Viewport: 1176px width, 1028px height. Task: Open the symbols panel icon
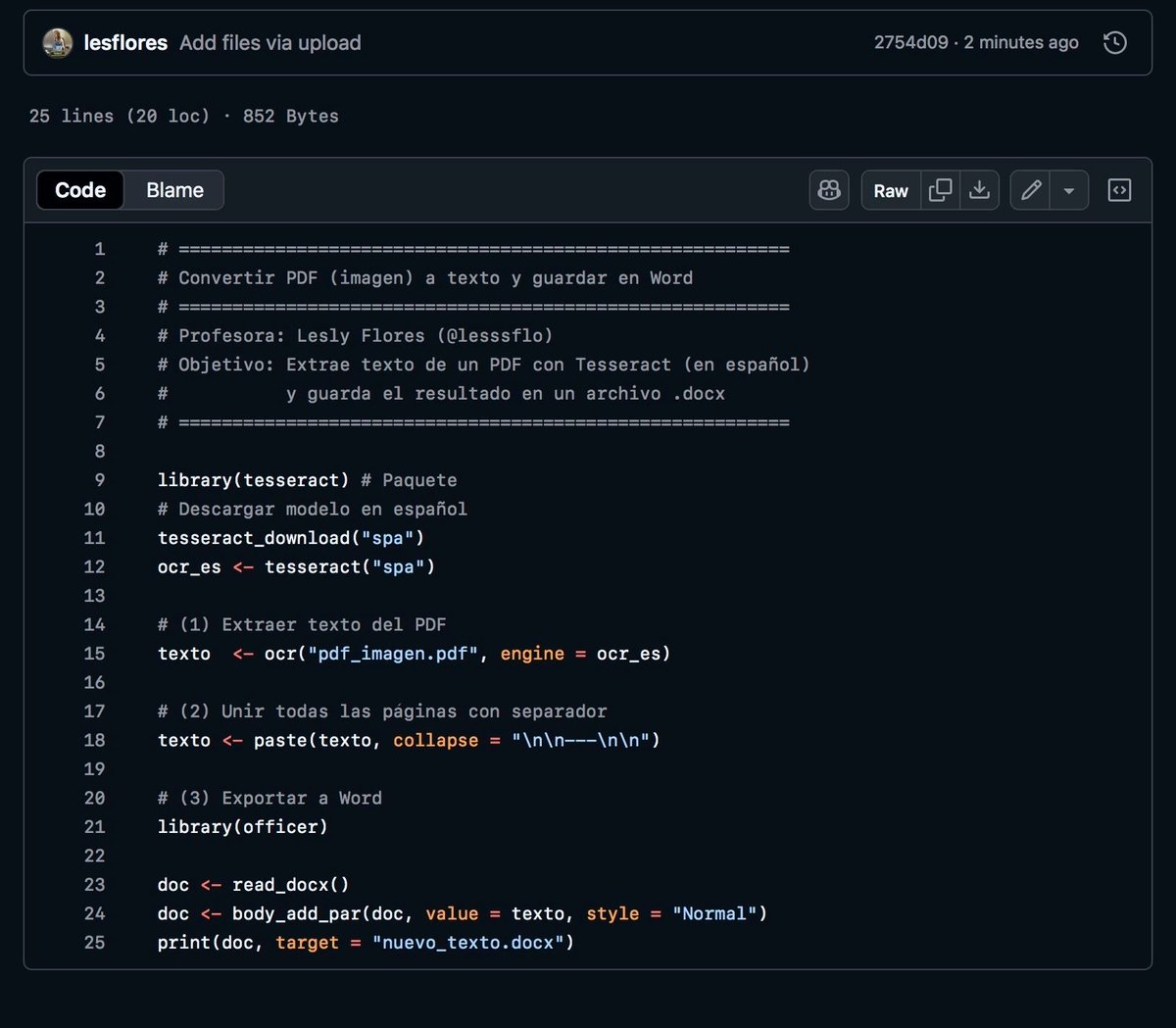click(1119, 190)
